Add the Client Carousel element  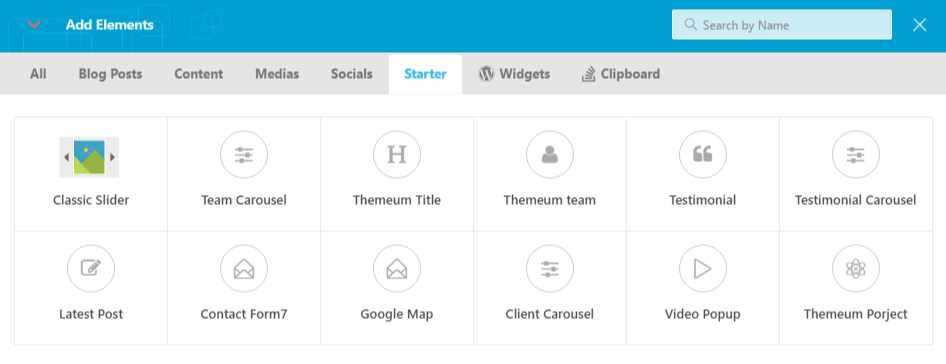550,288
